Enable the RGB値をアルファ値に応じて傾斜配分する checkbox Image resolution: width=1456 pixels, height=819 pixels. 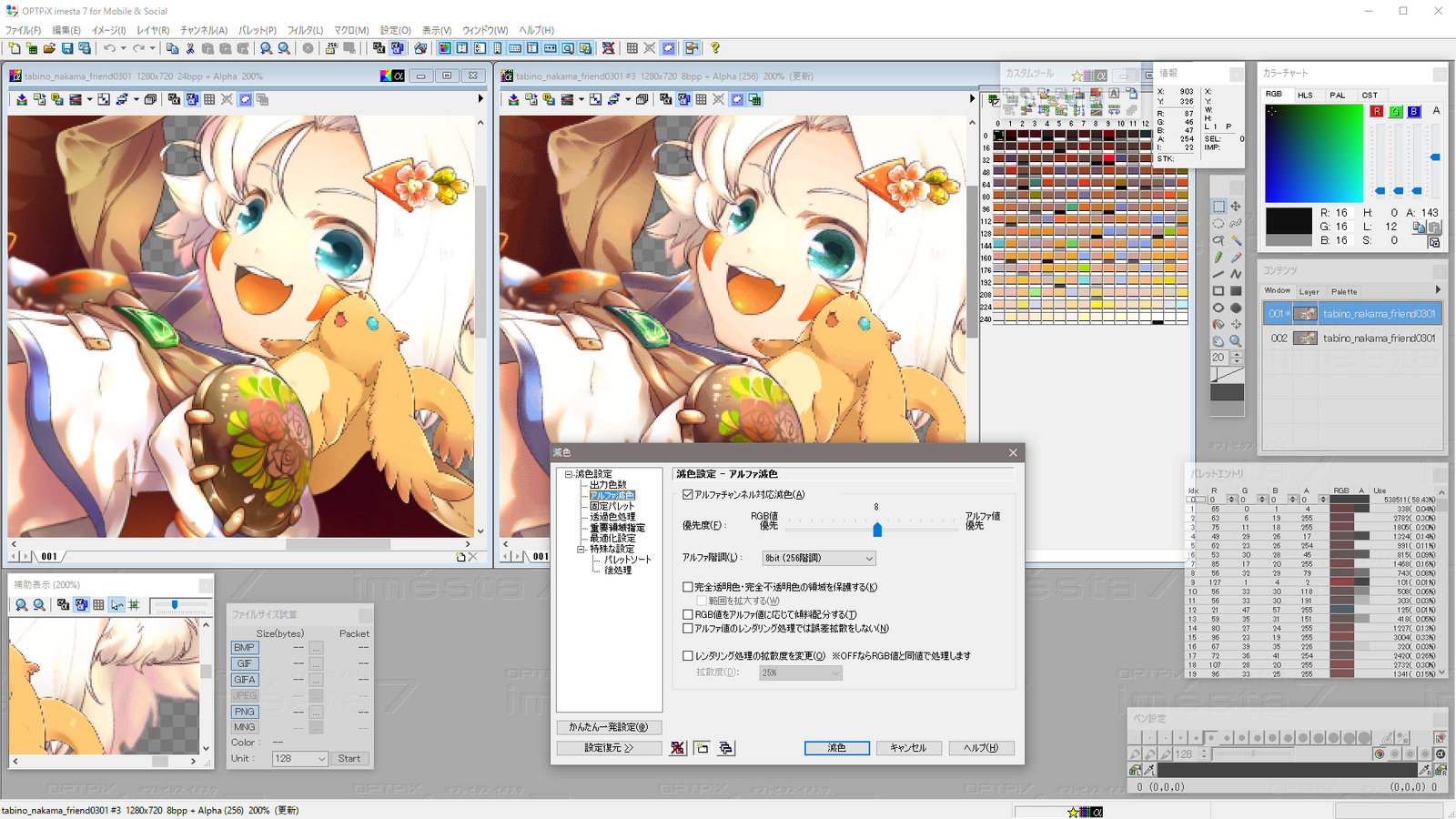point(689,614)
